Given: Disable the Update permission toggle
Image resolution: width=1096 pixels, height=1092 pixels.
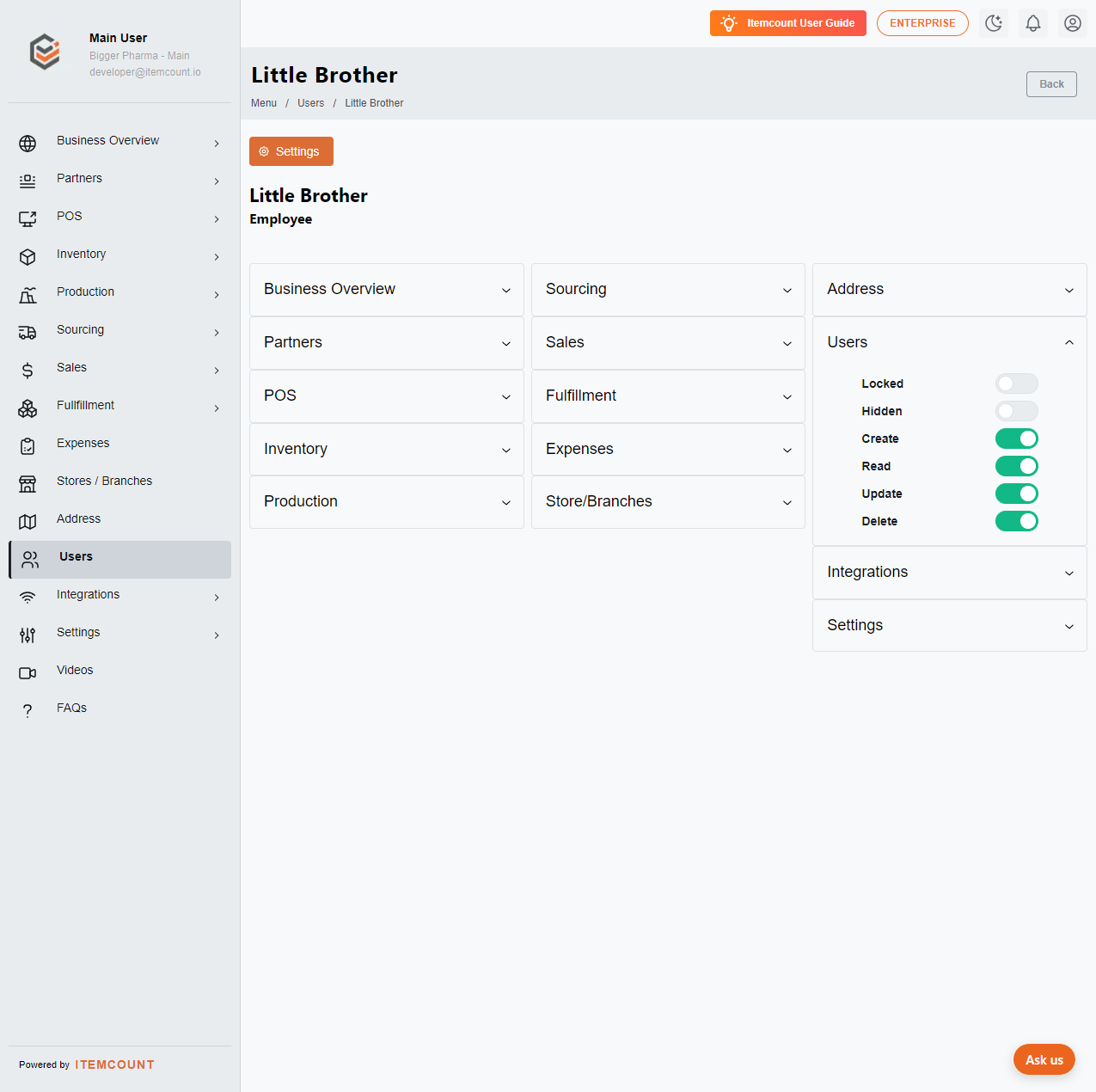Looking at the screenshot, I should (x=1017, y=494).
